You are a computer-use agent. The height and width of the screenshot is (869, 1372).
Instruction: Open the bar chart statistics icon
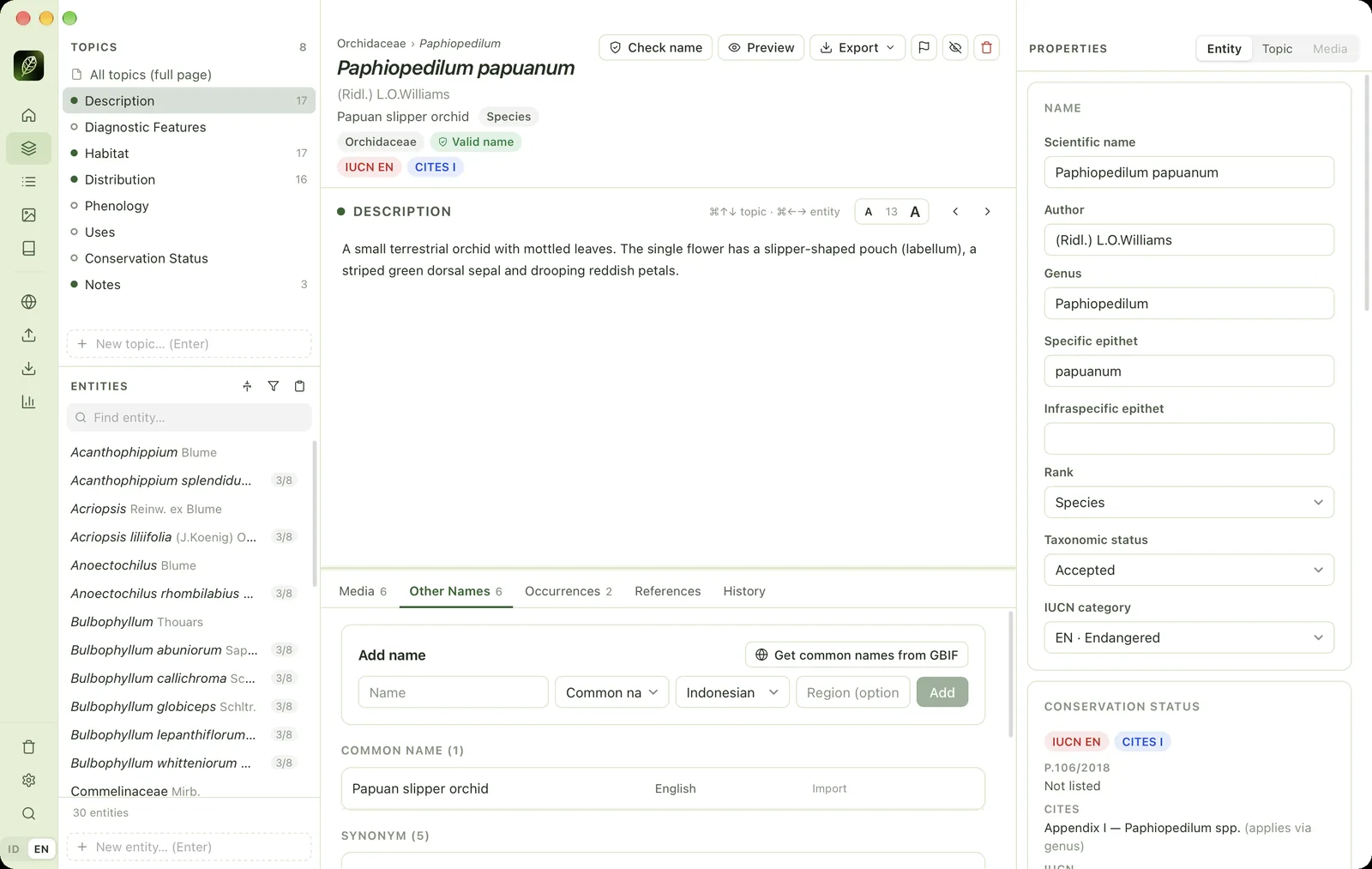(x=28, y=402)
